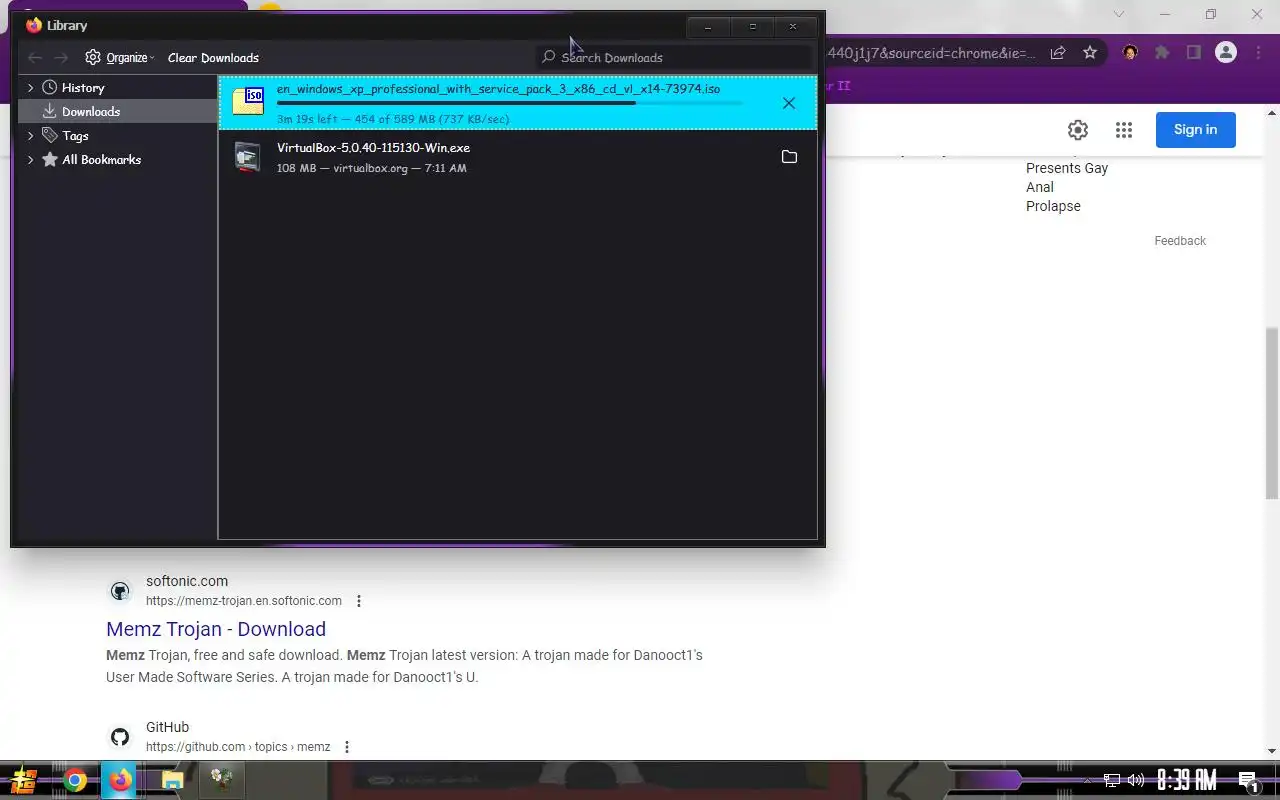Switch to Chrome from the taskbar
1280x800 pixels.
pos(75,780)
